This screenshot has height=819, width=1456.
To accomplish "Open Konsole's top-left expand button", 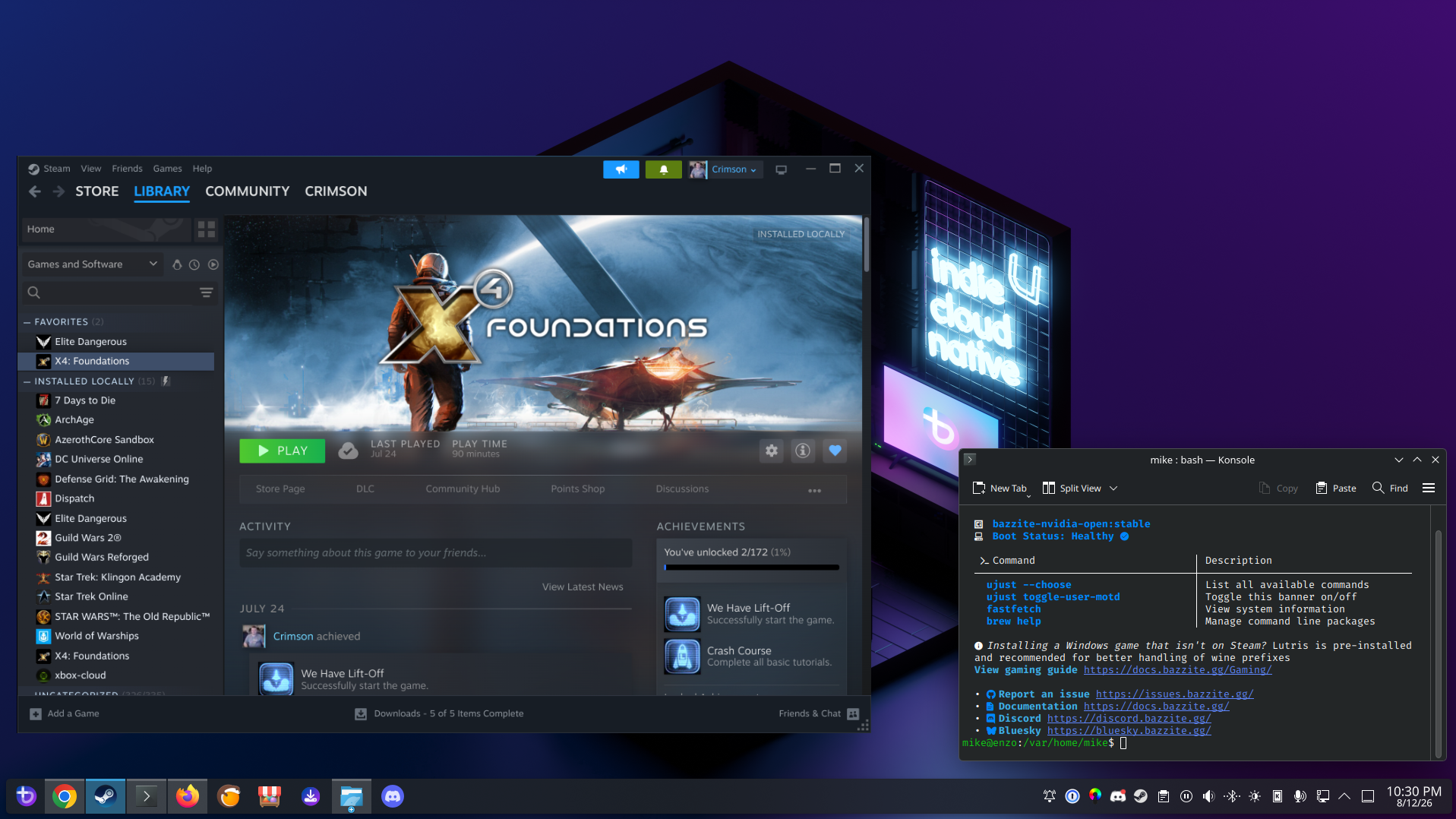I will coord(970,460).
